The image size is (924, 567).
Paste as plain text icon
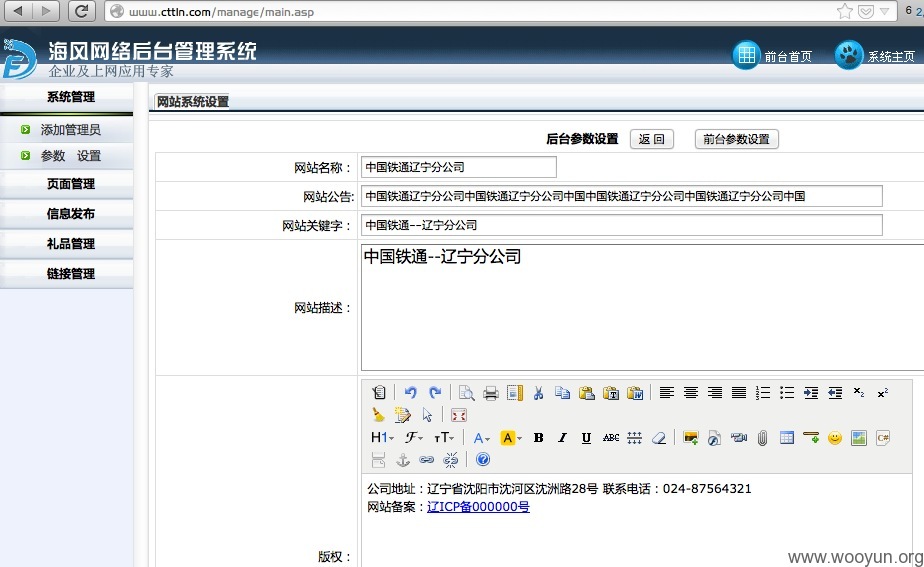click(610, 393)
